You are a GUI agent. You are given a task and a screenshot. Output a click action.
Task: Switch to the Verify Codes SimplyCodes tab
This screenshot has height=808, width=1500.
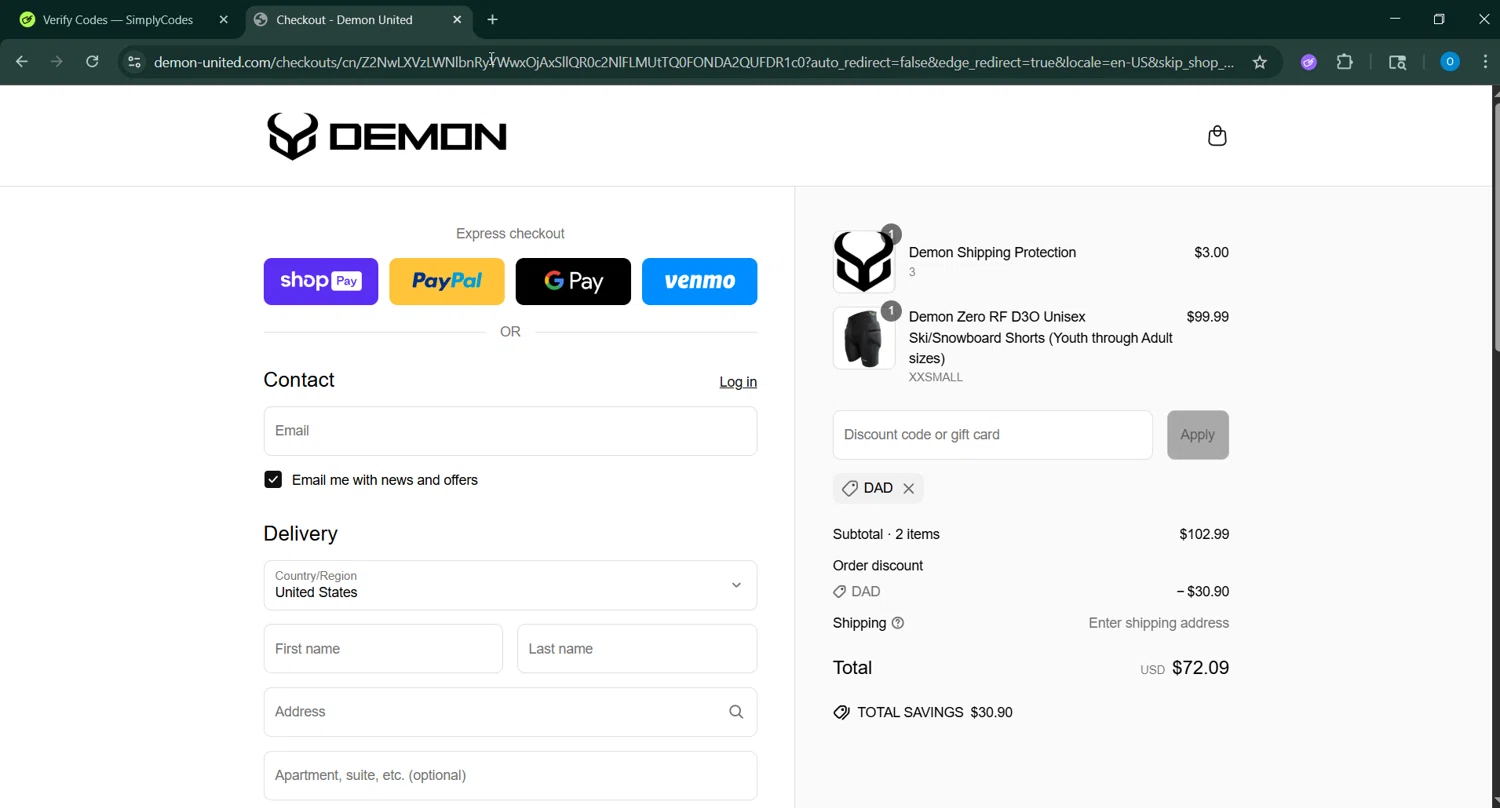tap(122, 20)
